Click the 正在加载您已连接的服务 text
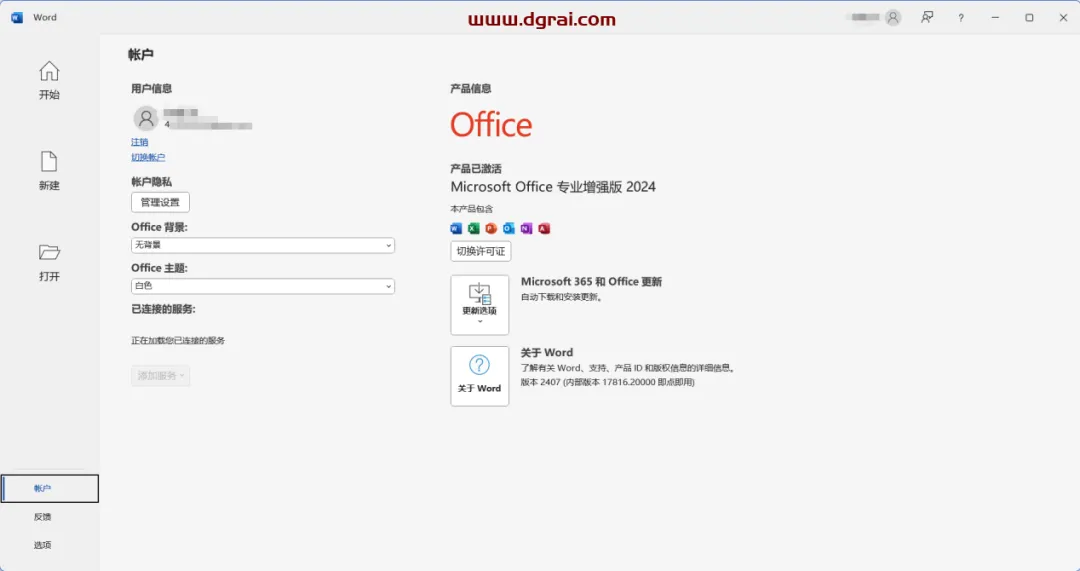This screenshot has height=571, width=1080. coord(178,340)
